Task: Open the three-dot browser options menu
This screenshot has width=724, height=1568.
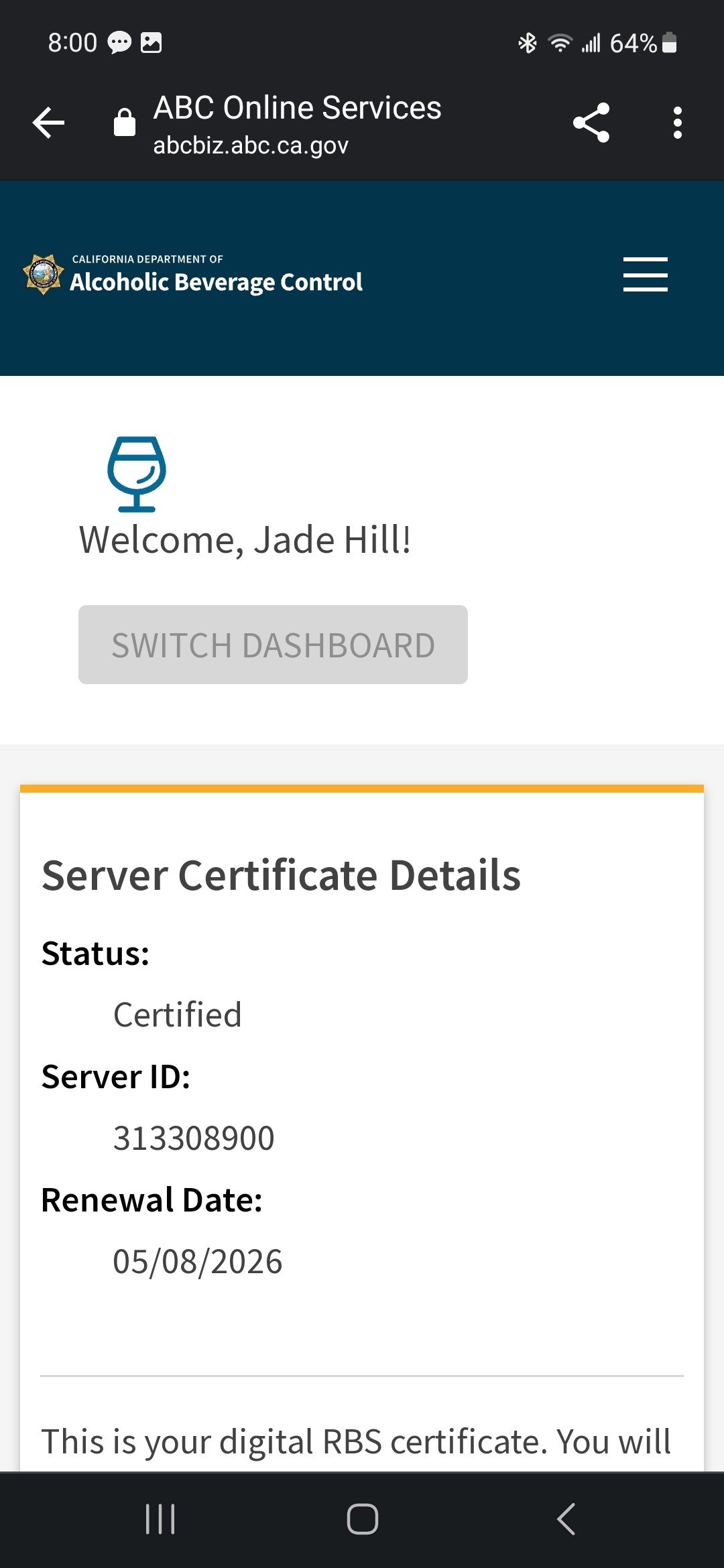Action: (x=677, y=123)
